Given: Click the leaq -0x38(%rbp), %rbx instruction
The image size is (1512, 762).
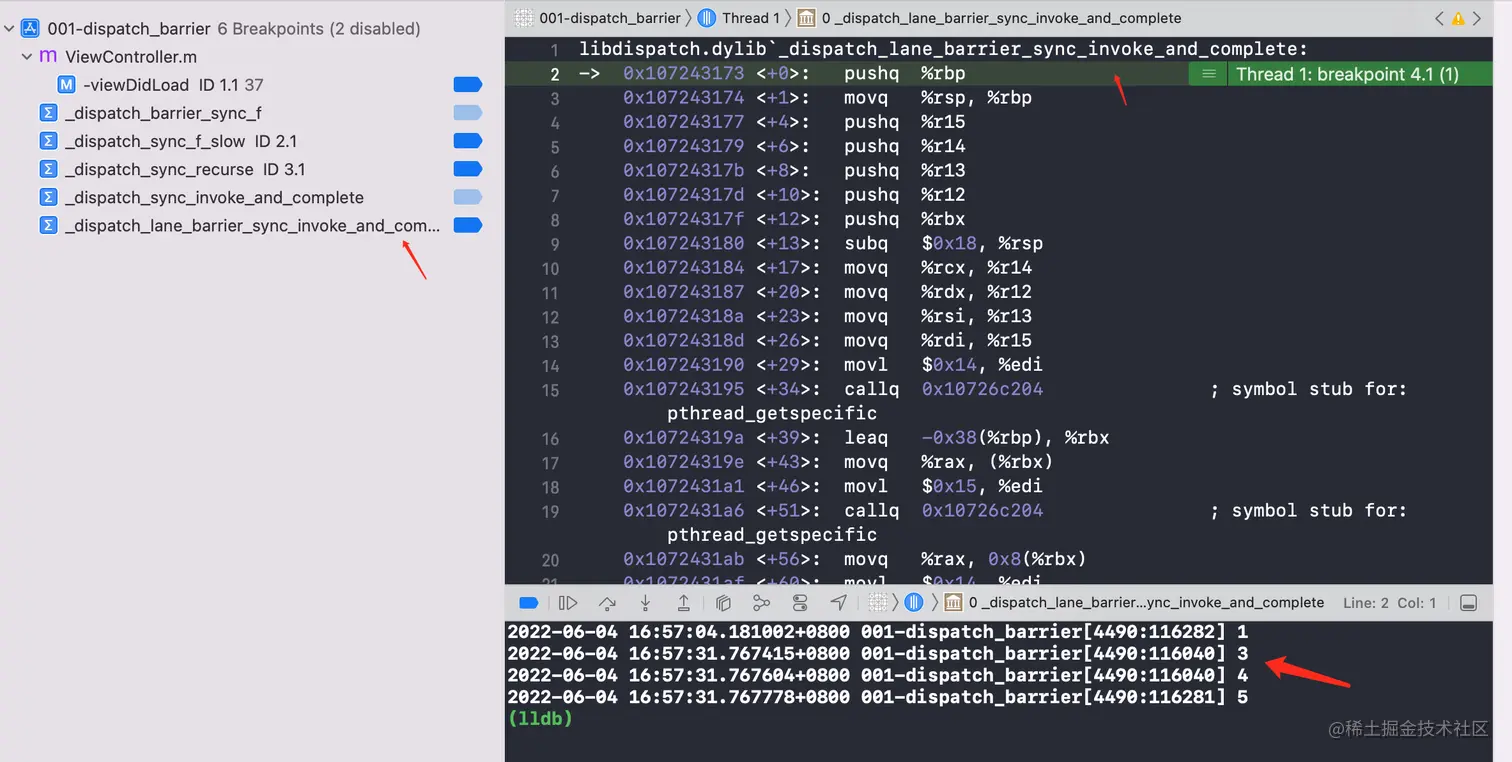Looking at the screenshot, I should point(976,438).
